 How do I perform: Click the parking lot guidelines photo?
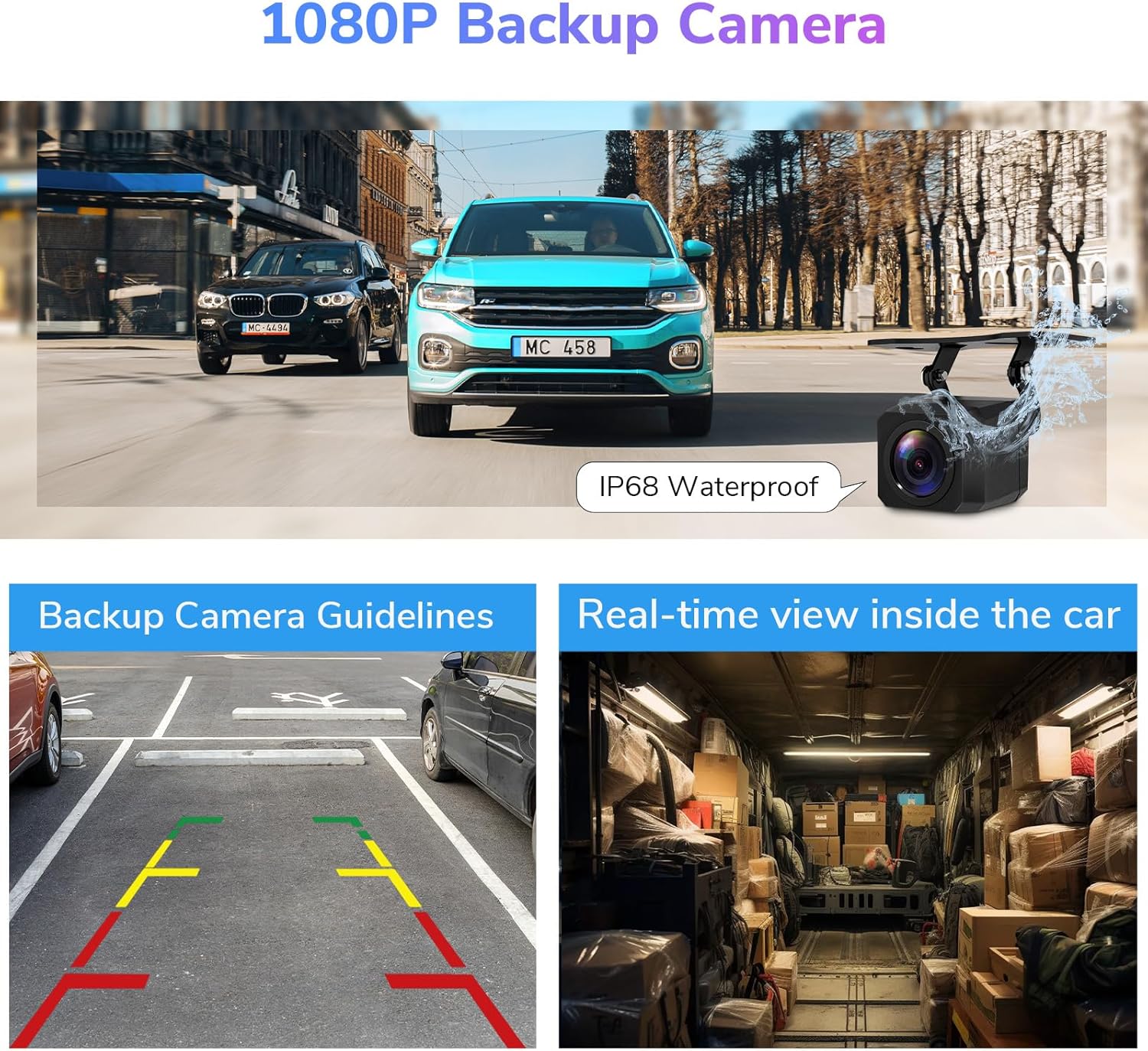coord(272,850)
